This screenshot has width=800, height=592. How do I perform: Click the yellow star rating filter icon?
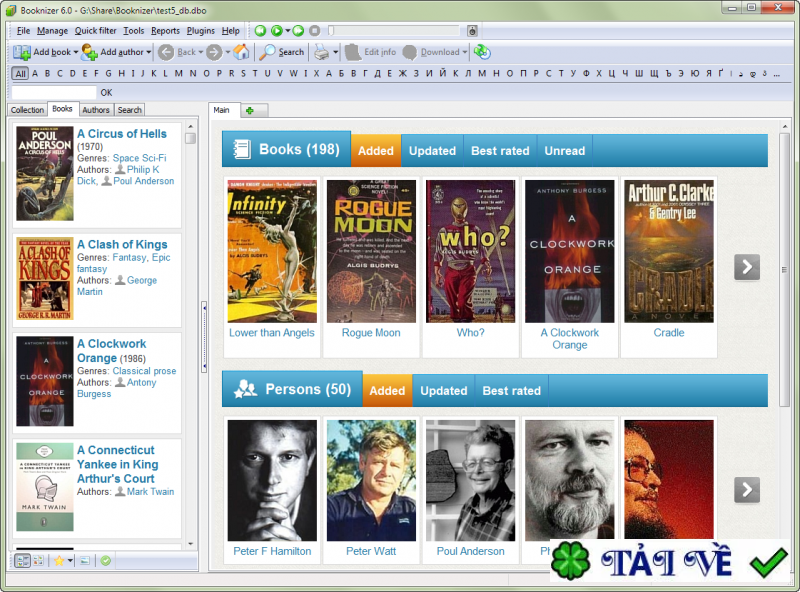coord(60,561)
